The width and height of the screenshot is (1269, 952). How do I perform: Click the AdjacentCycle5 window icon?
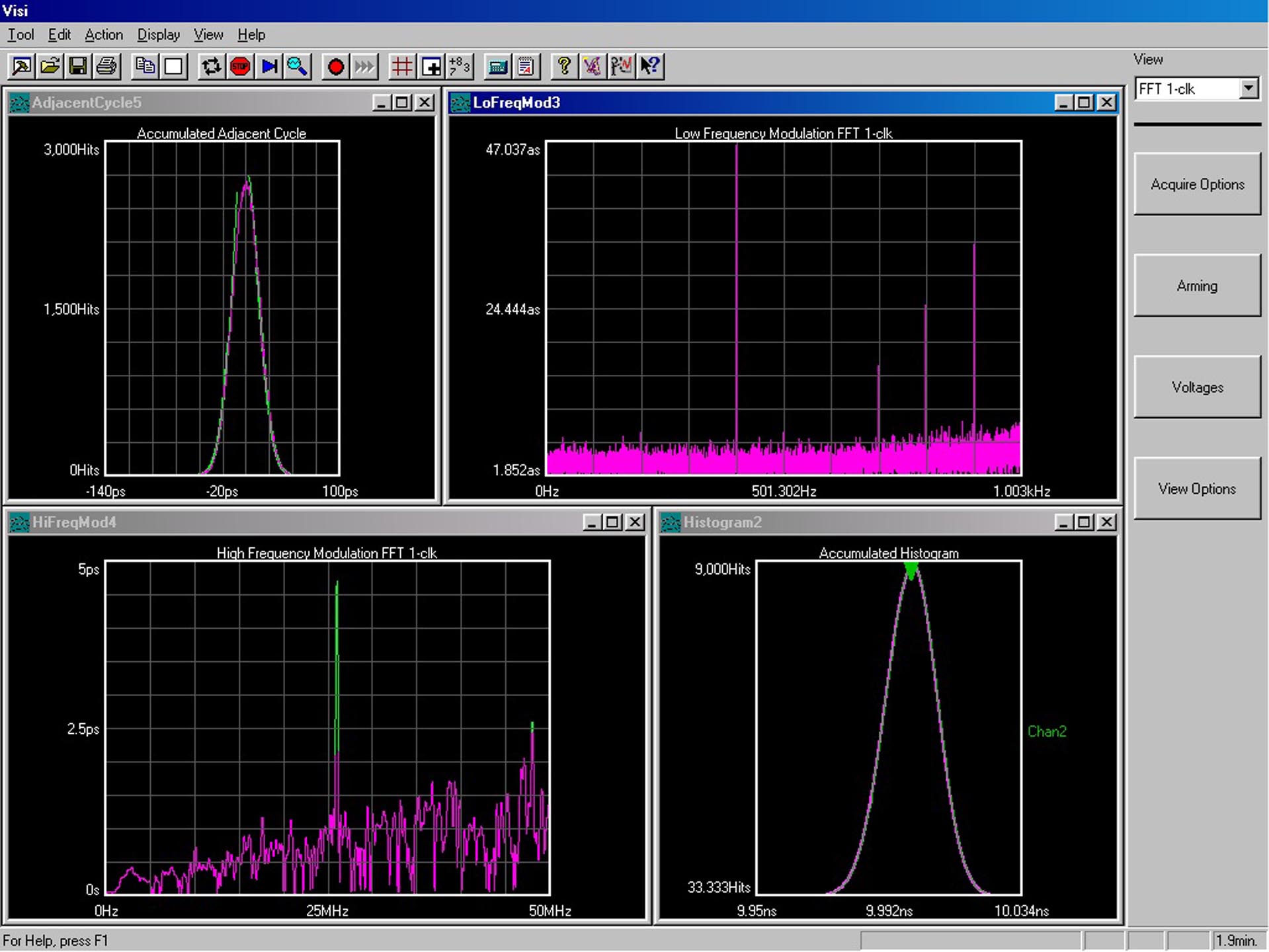[20, 103]
